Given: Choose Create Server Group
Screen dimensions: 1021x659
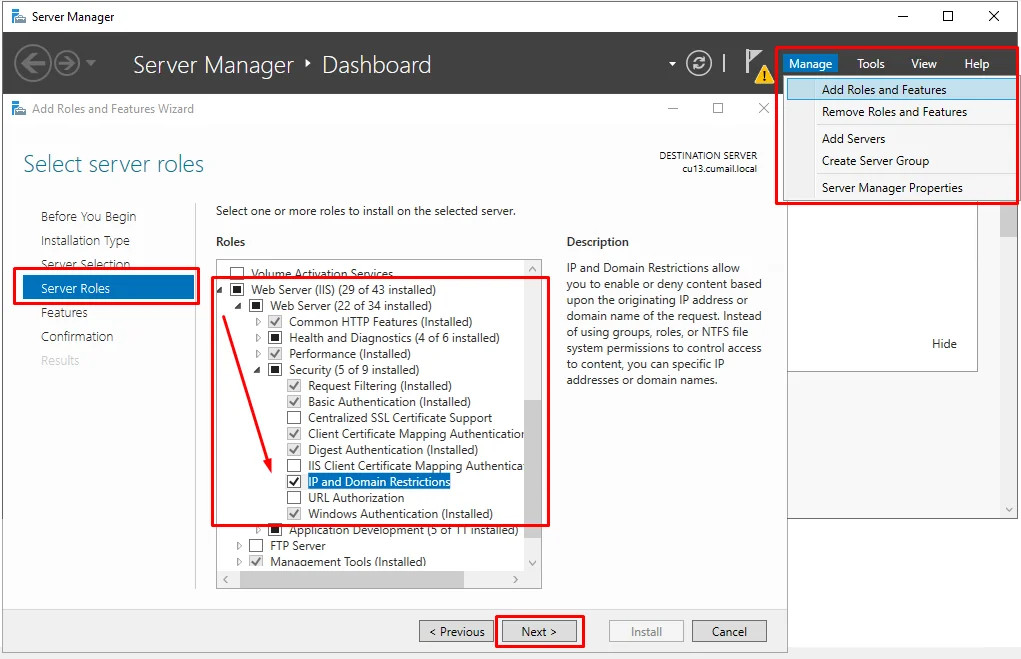Looking at the screenshot, I should (901, 161).
